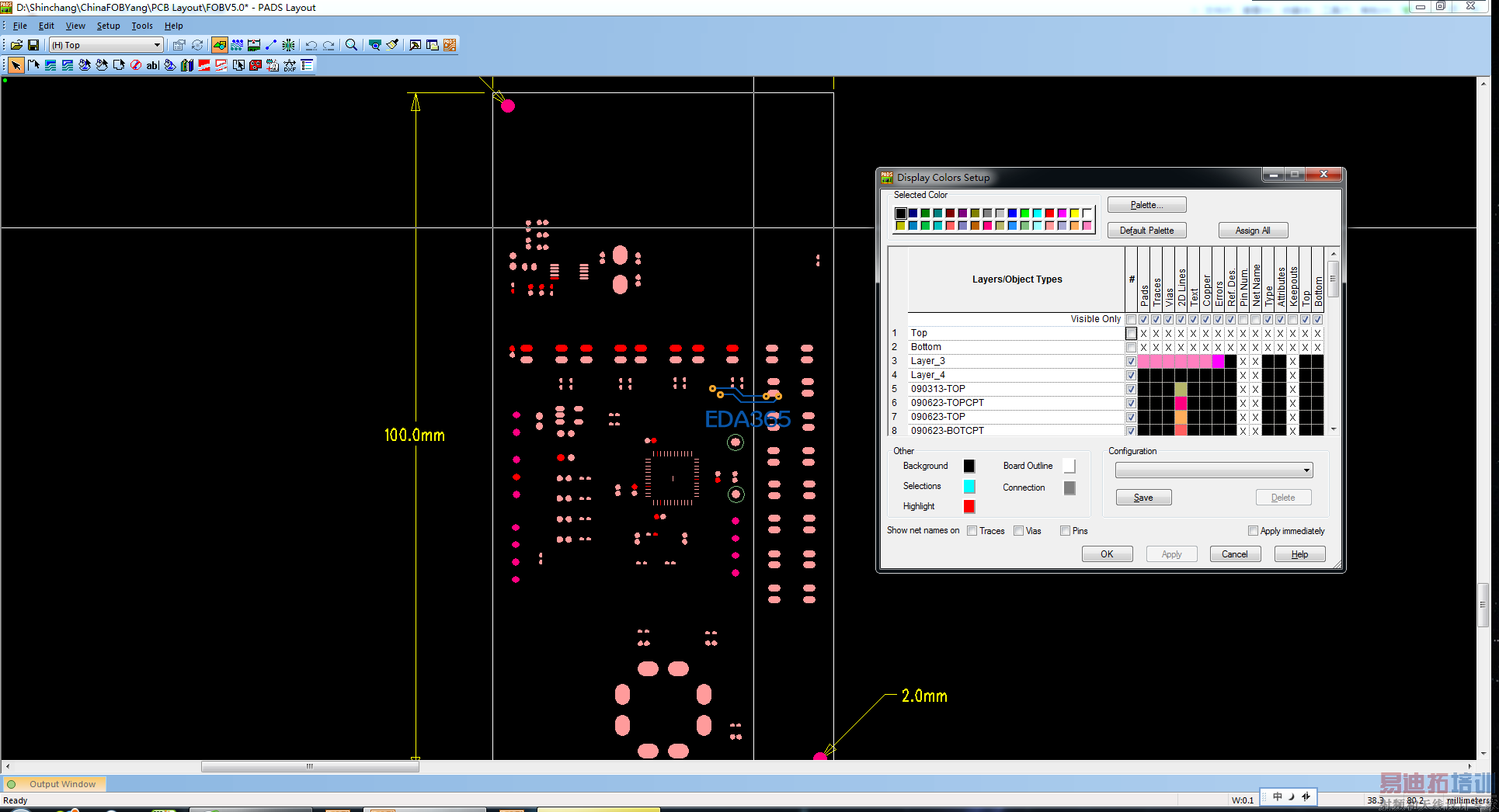Uncheck the Layer_3 visibility checkbox
Screen dimensions: 1499x812
tap(1131, 361)
